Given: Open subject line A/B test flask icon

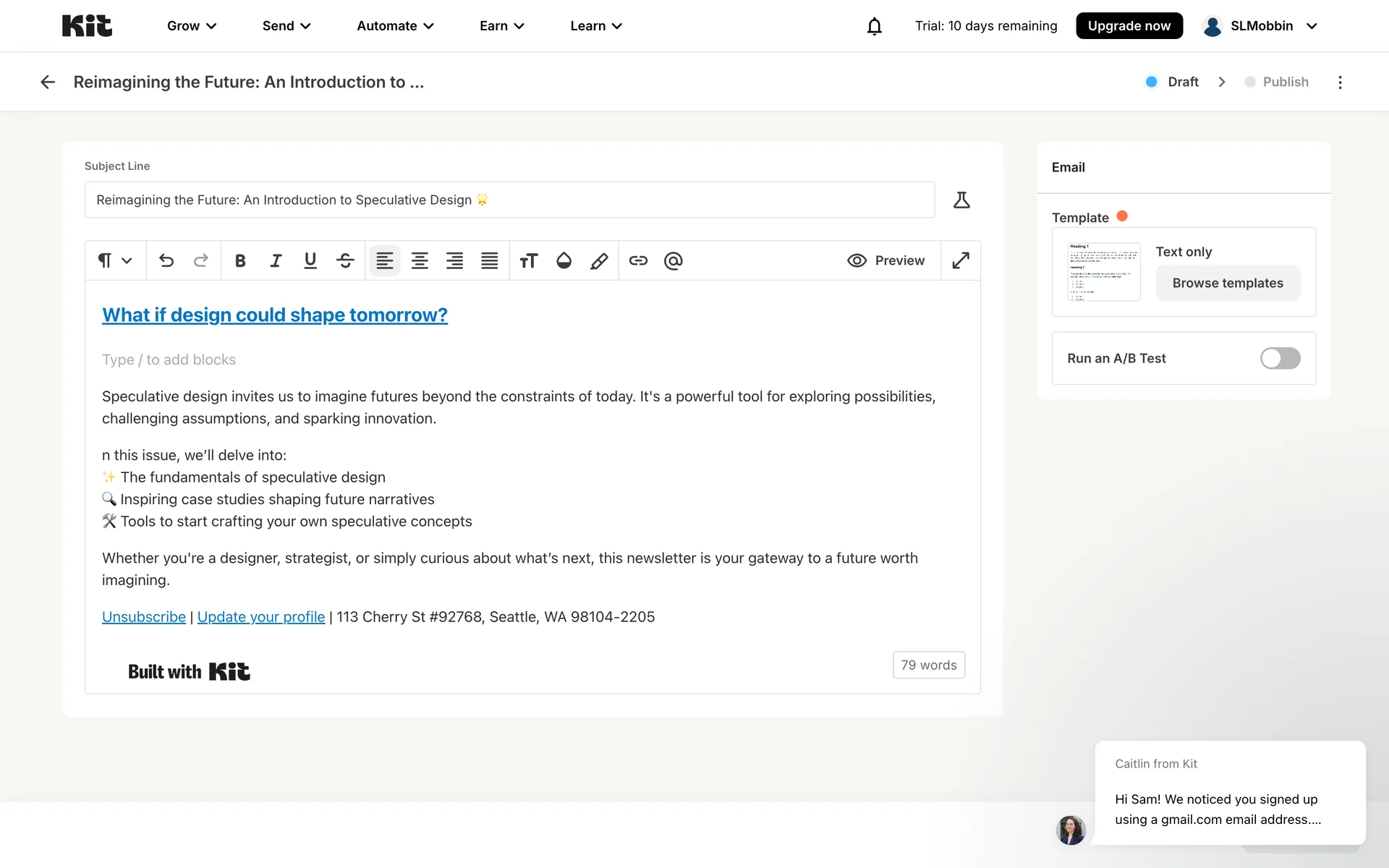Looking at the screenshot, I should [961, 200].
